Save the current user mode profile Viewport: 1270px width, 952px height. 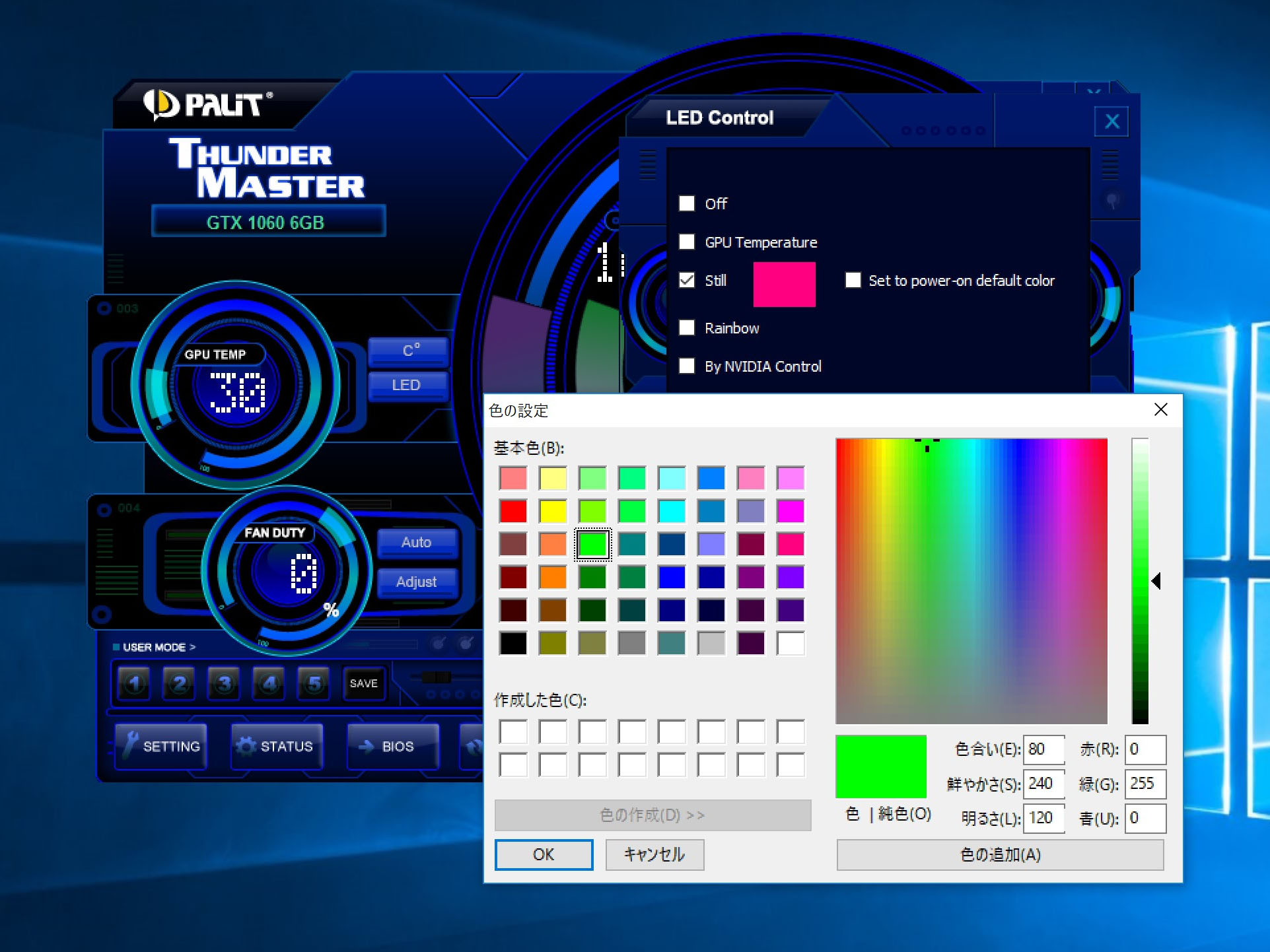point(364,683)
